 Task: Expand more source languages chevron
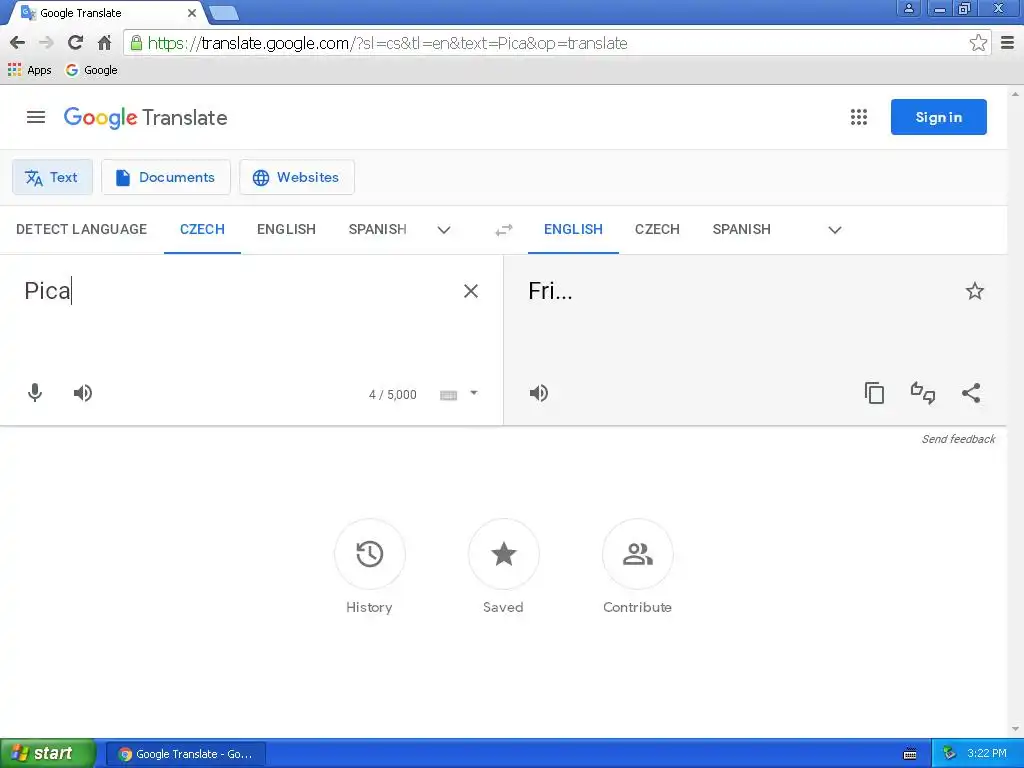pos(444,230)
